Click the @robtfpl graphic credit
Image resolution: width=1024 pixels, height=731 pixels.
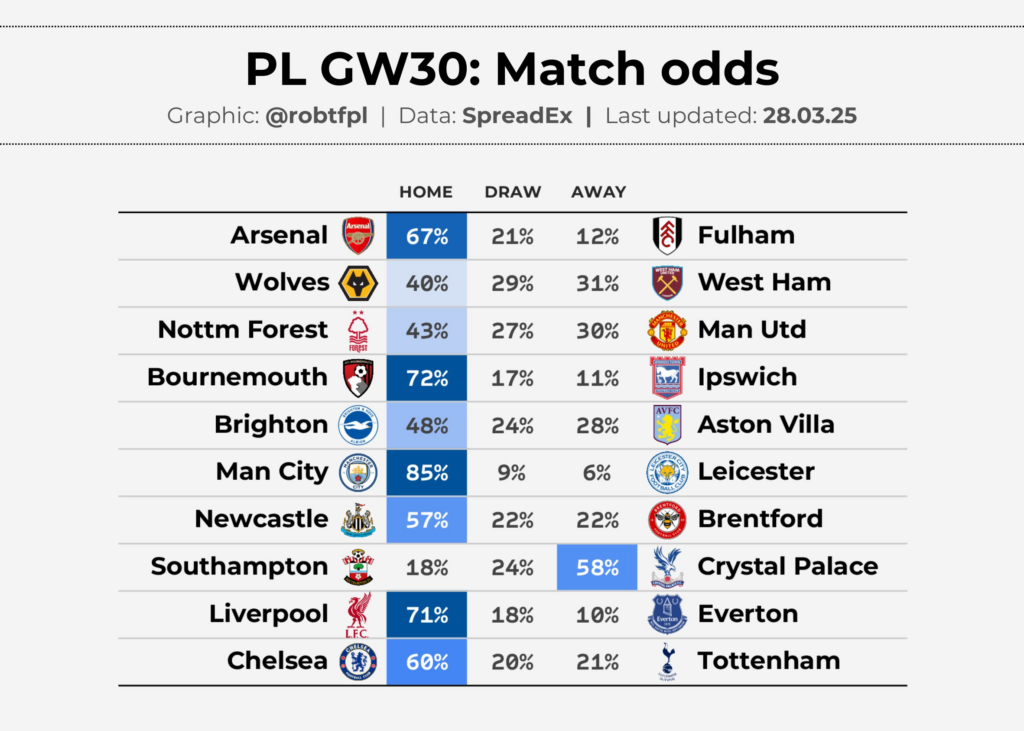pos(316,116)
